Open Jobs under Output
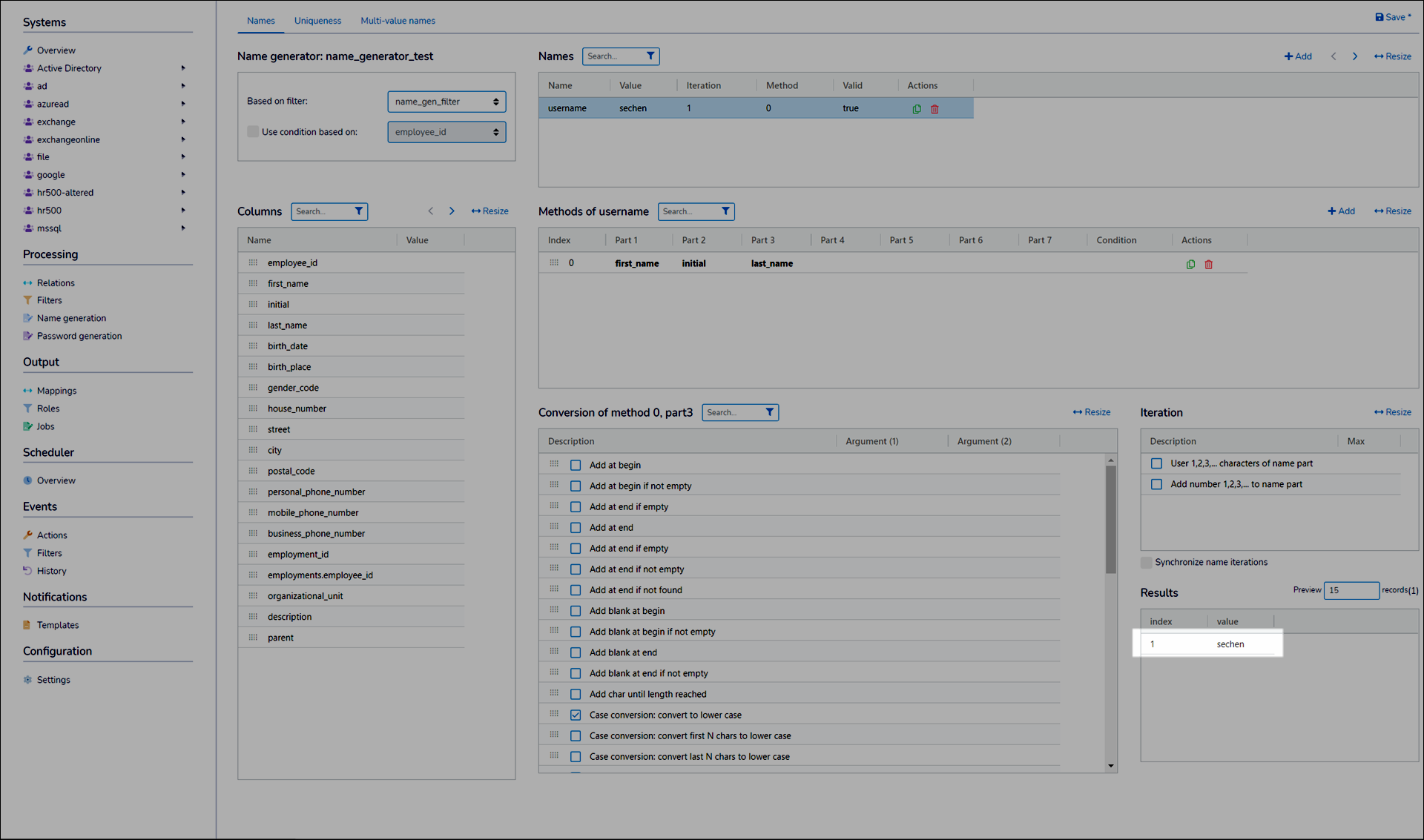 [39, 426]
